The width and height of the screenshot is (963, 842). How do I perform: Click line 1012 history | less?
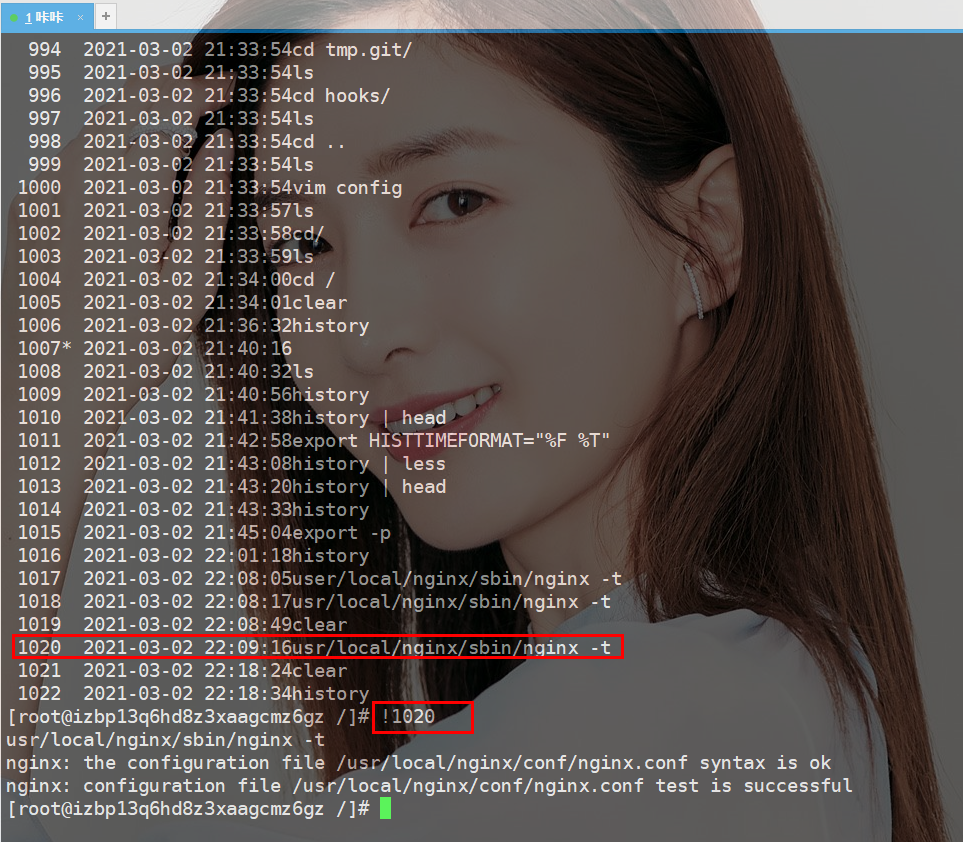pos(232,464)
